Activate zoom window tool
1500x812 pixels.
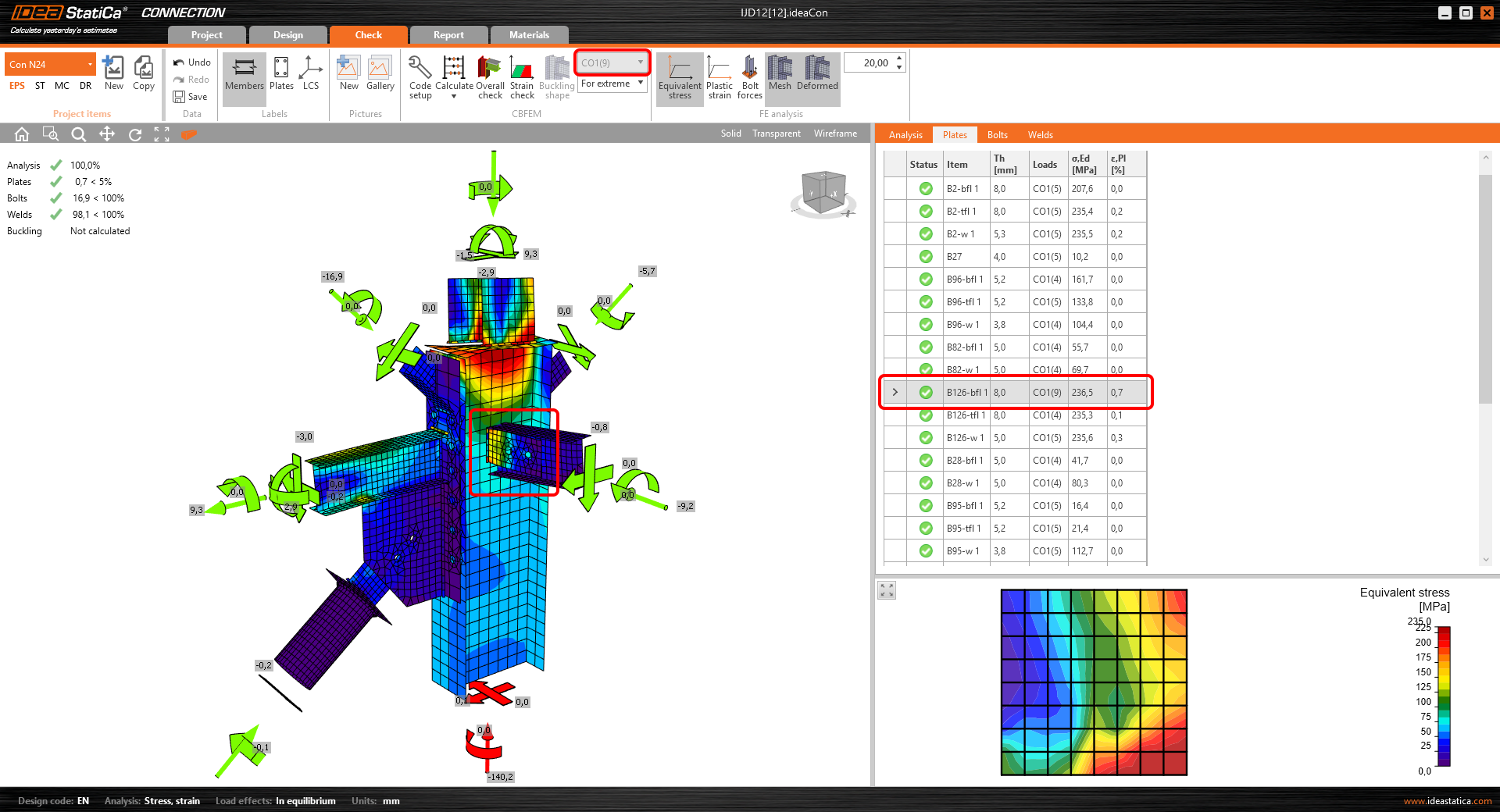click(51, 134)
